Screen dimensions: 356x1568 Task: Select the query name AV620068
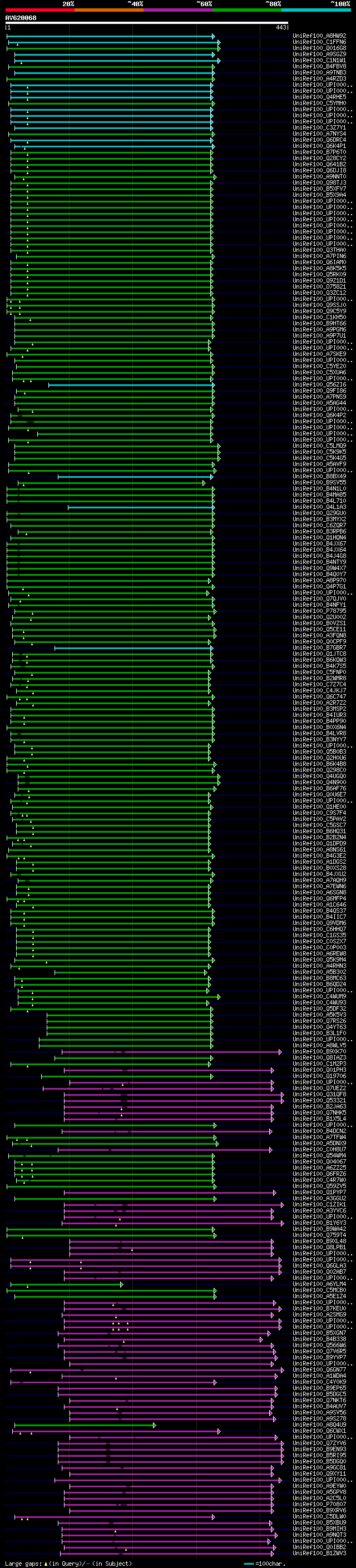(x=21, y=18)
